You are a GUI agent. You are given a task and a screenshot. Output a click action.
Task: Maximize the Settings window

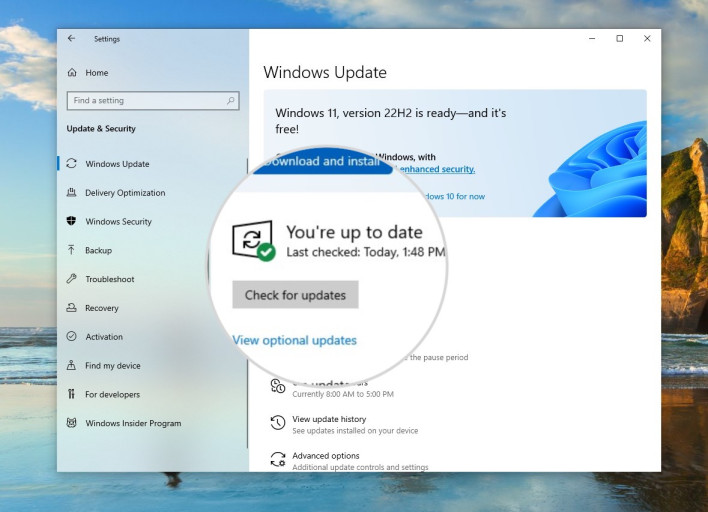point(620,39)
